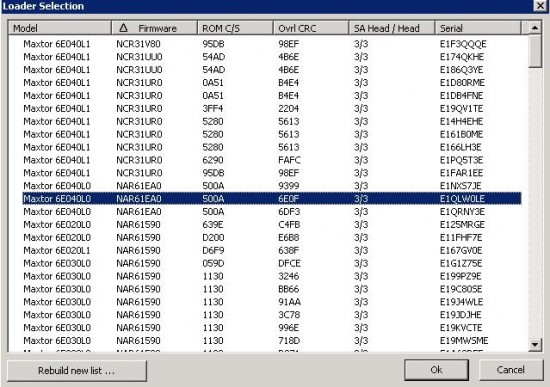Sort by ROM C/S column header
Image resolution: width=550 pixels, height=387 pixels.
tap(235, 28)
